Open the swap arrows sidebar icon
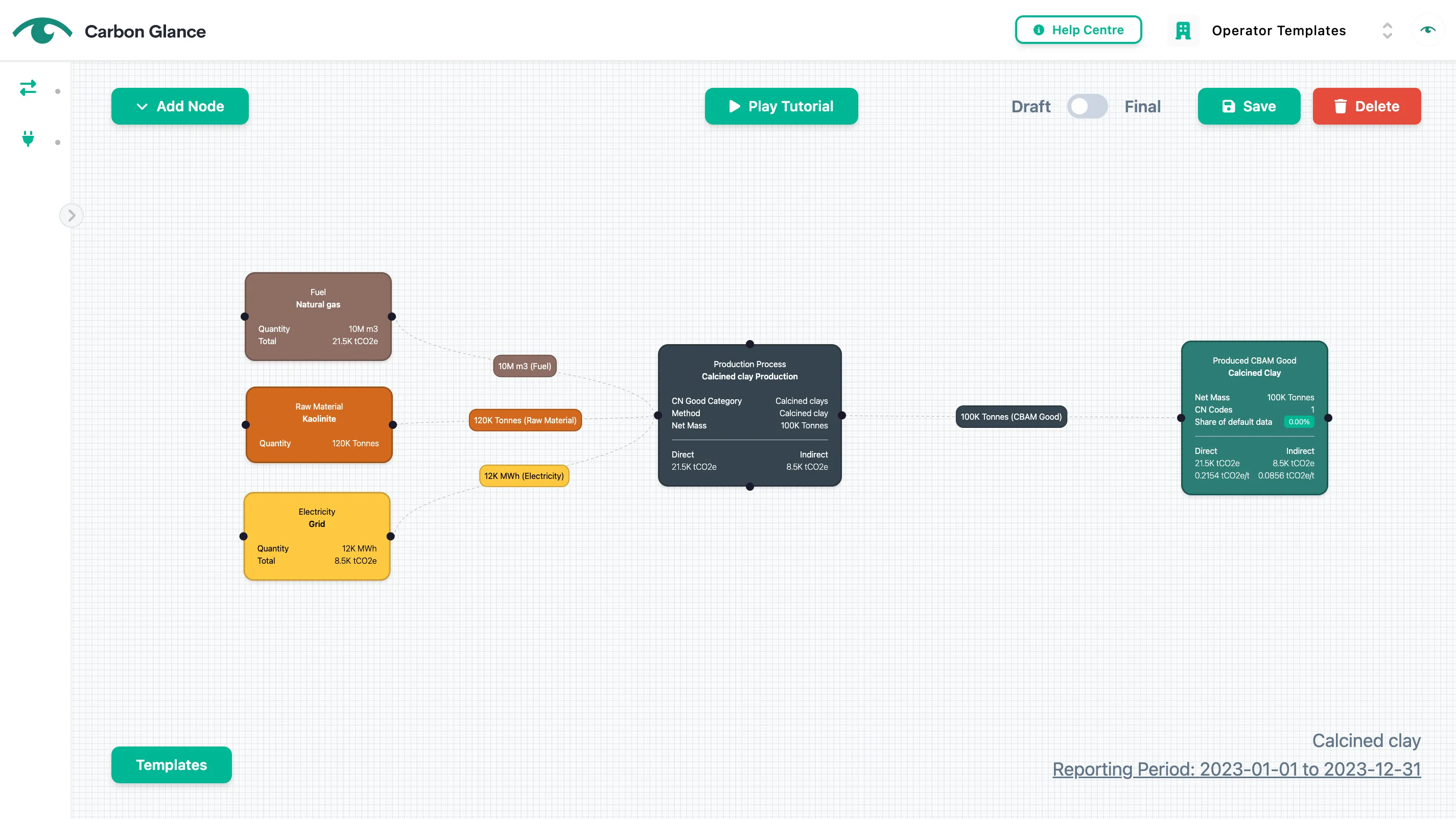This screenshot has width=1456, height=819. pos(28,87)
